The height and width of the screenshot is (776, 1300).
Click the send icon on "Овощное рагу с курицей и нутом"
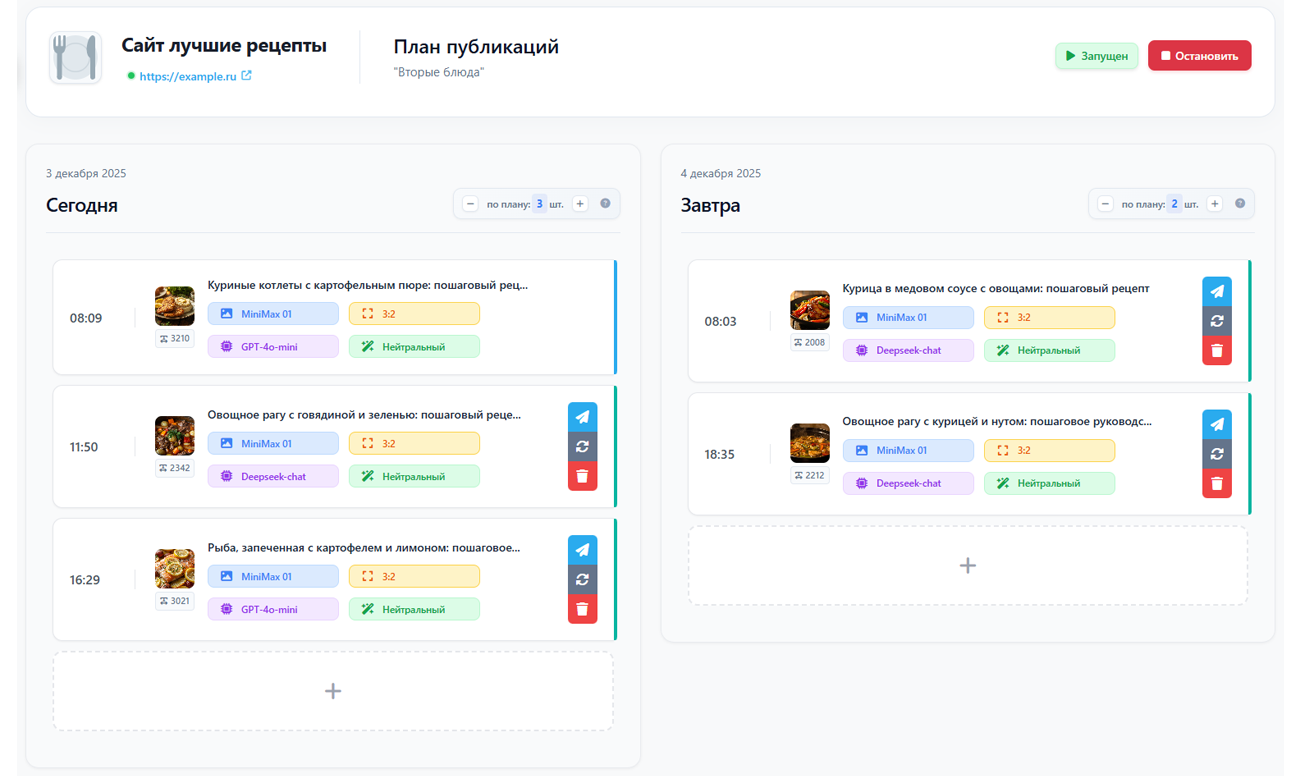pyautogui.click(x=1217, y=423)
